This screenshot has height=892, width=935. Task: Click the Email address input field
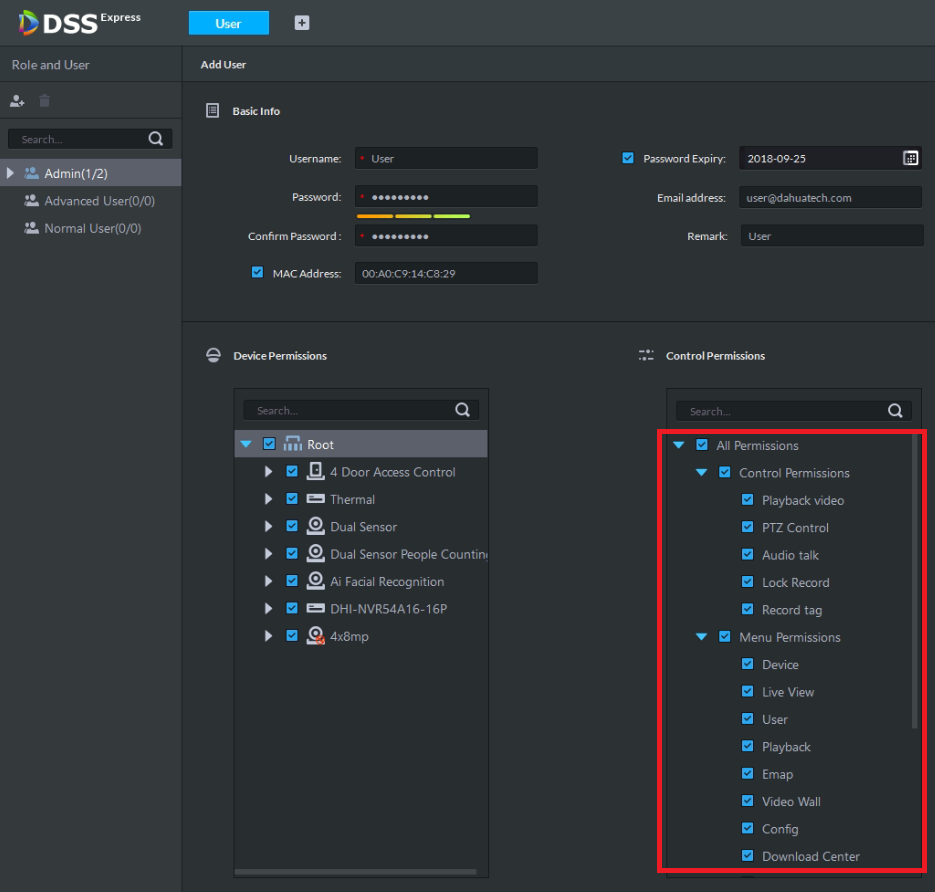[830, 198]
